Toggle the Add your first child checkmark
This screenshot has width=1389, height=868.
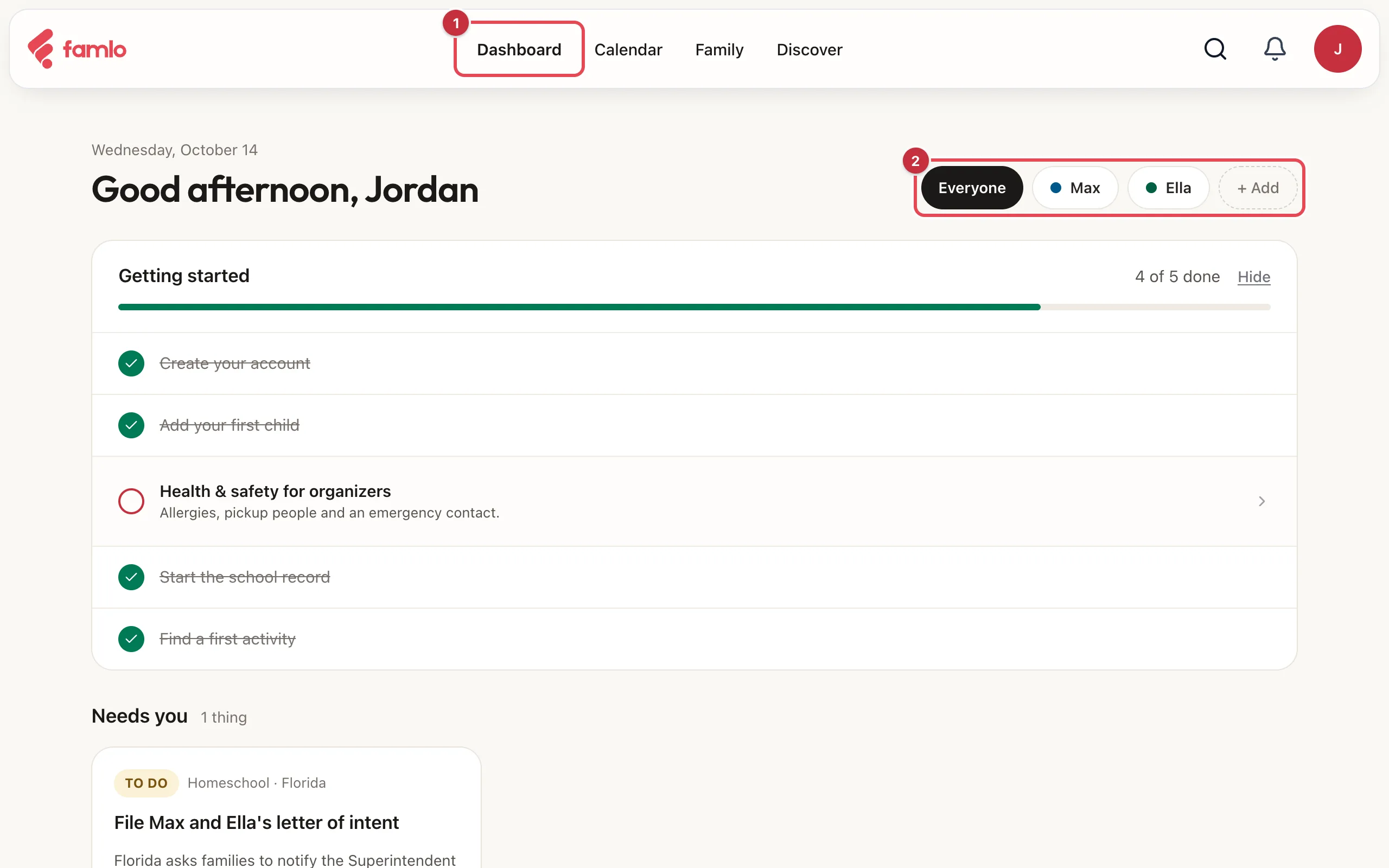(x=131, y=425)
